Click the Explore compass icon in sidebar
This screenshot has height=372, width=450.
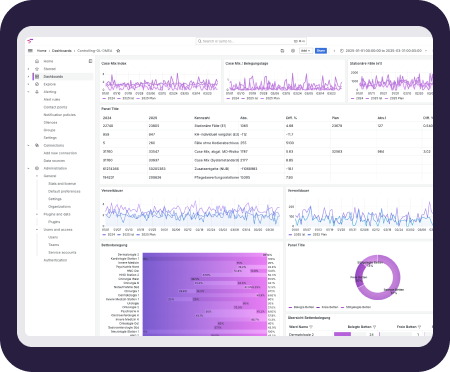coord(37,84)
